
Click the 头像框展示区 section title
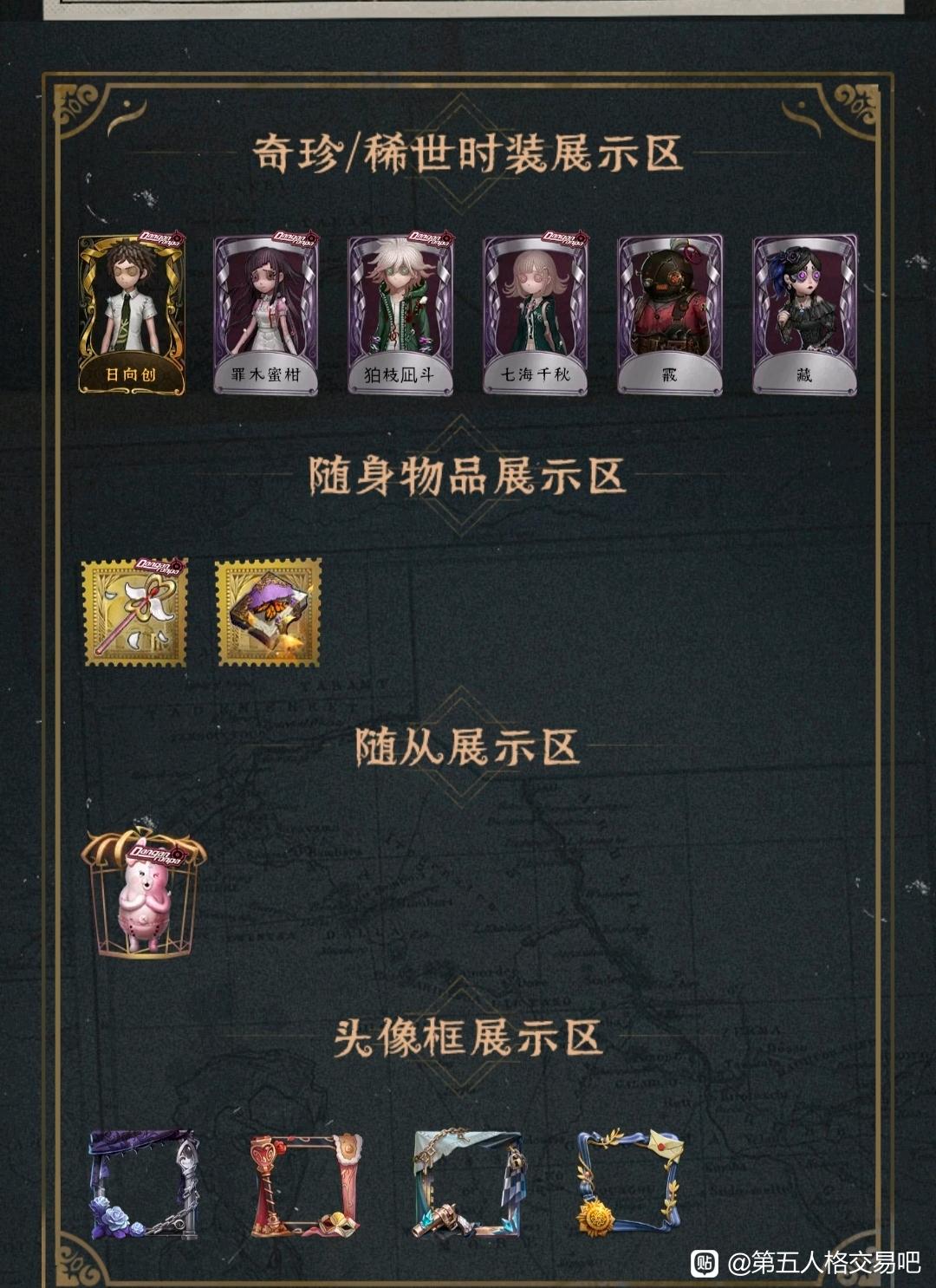[468, 1037]
